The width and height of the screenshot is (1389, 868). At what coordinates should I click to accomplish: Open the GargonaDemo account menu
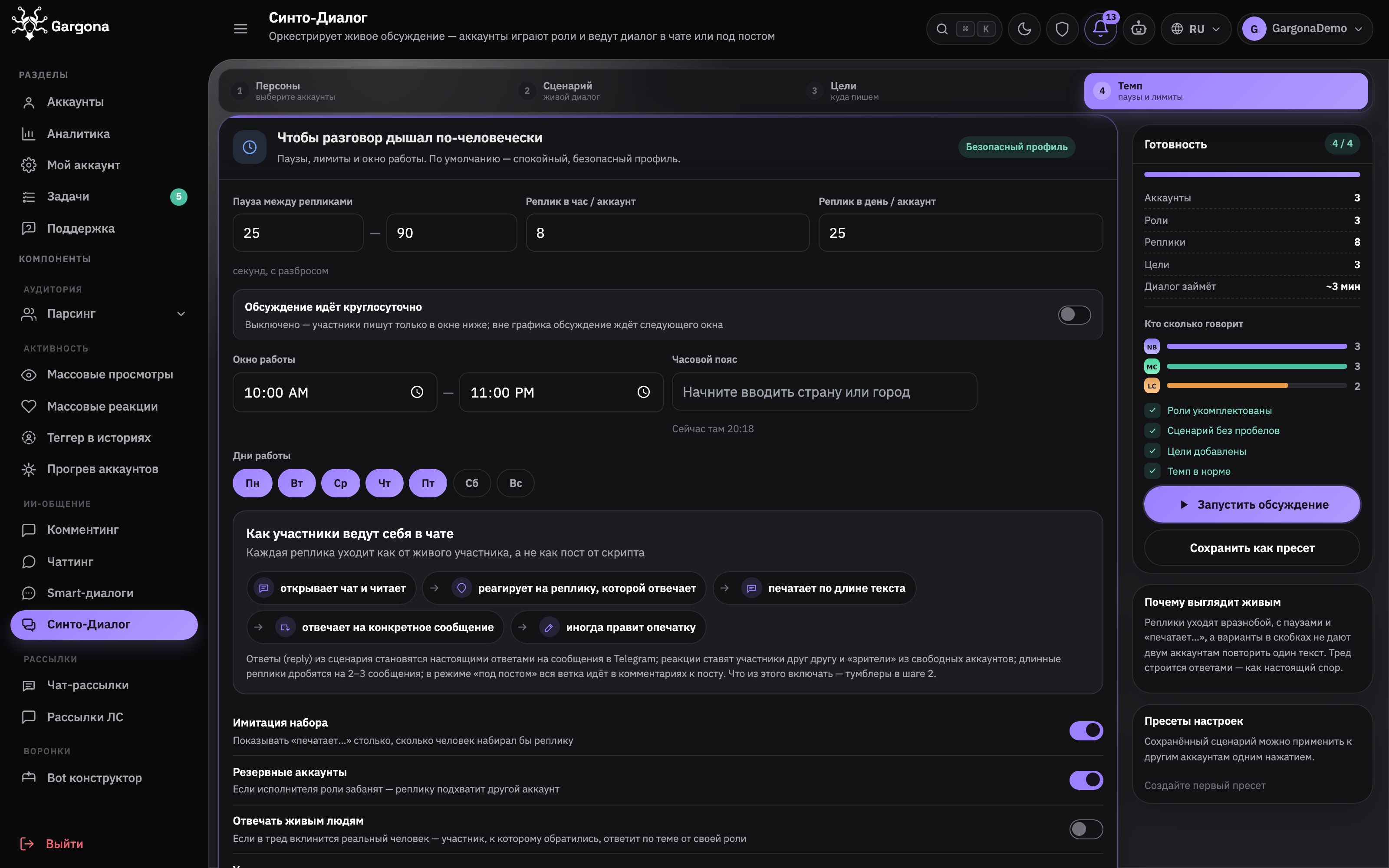click(x=1305, y=29)
